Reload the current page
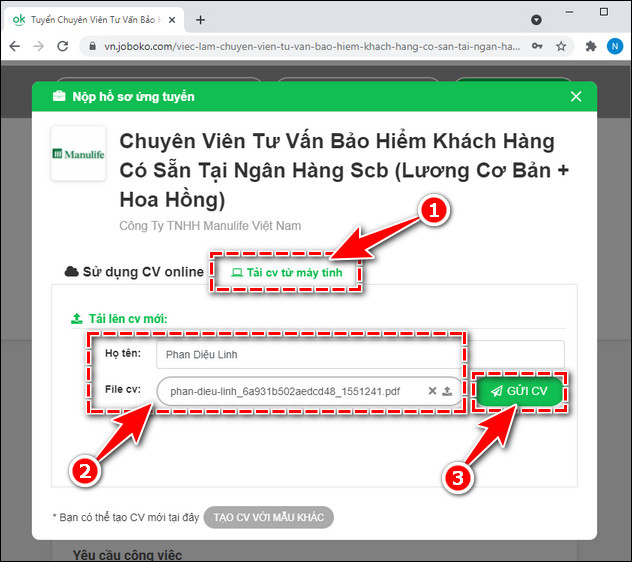The width and height of the screenshot is (632, 562). coord(62,46)
